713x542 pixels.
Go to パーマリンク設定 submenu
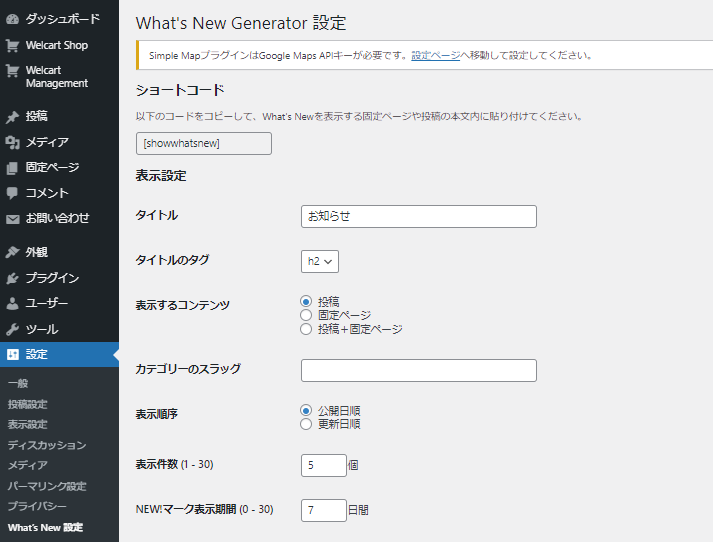pyautogui.click(x=47, y=486)
